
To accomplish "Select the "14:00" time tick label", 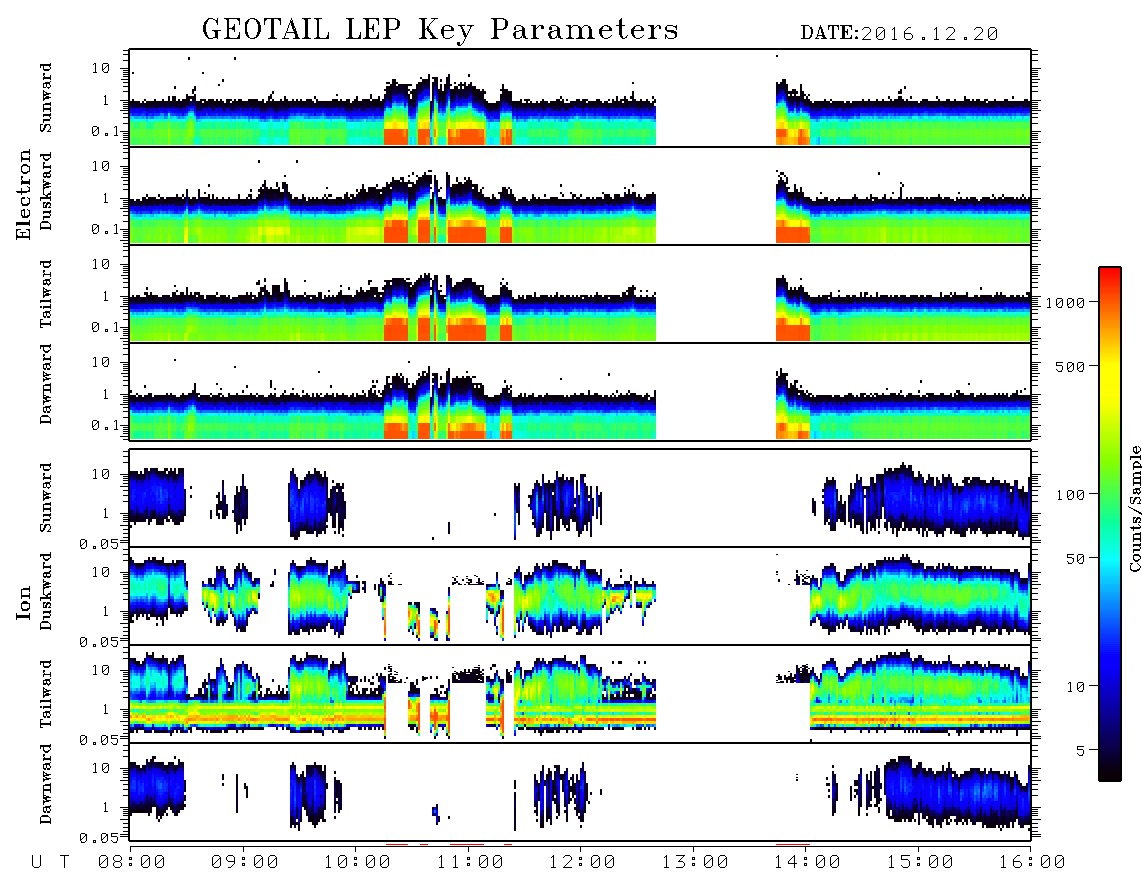I will (807, 862).
